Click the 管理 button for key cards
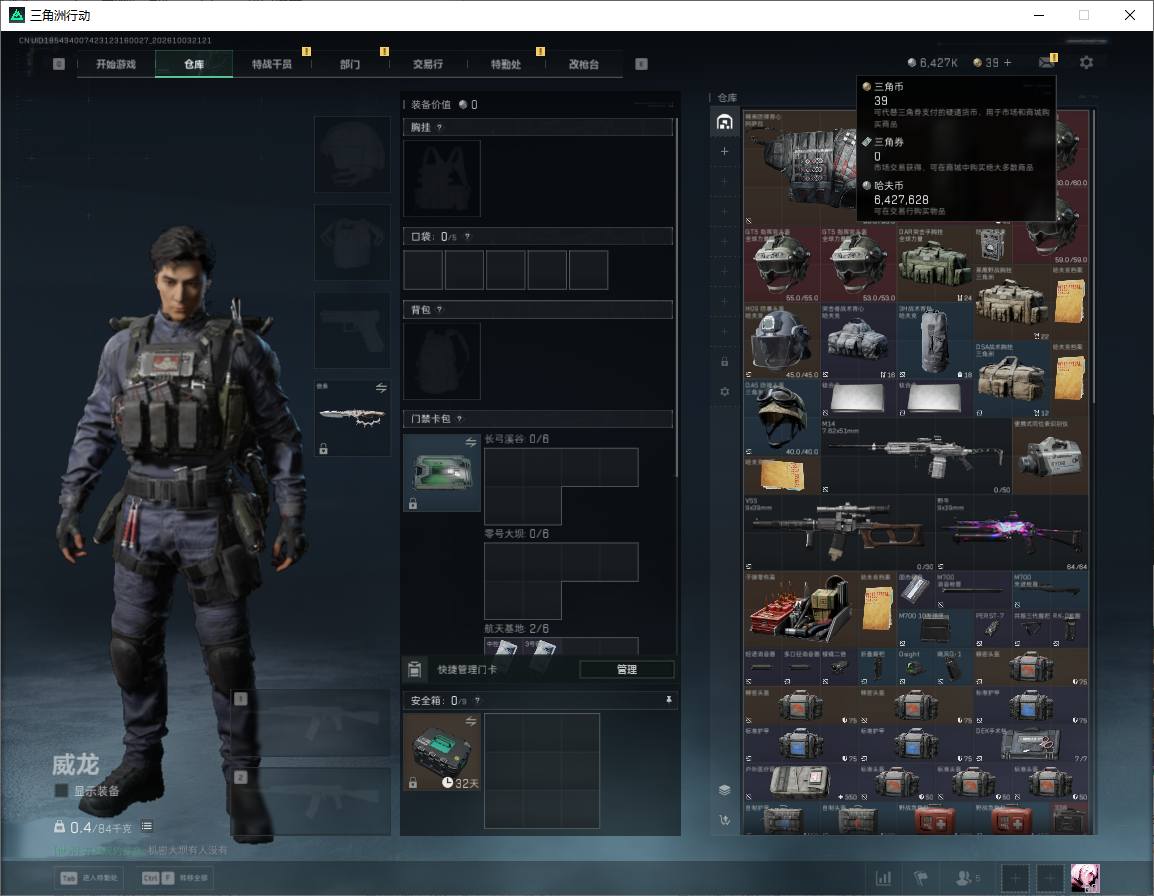This screenshot has width=1154, height=896. tap(626, 669)
